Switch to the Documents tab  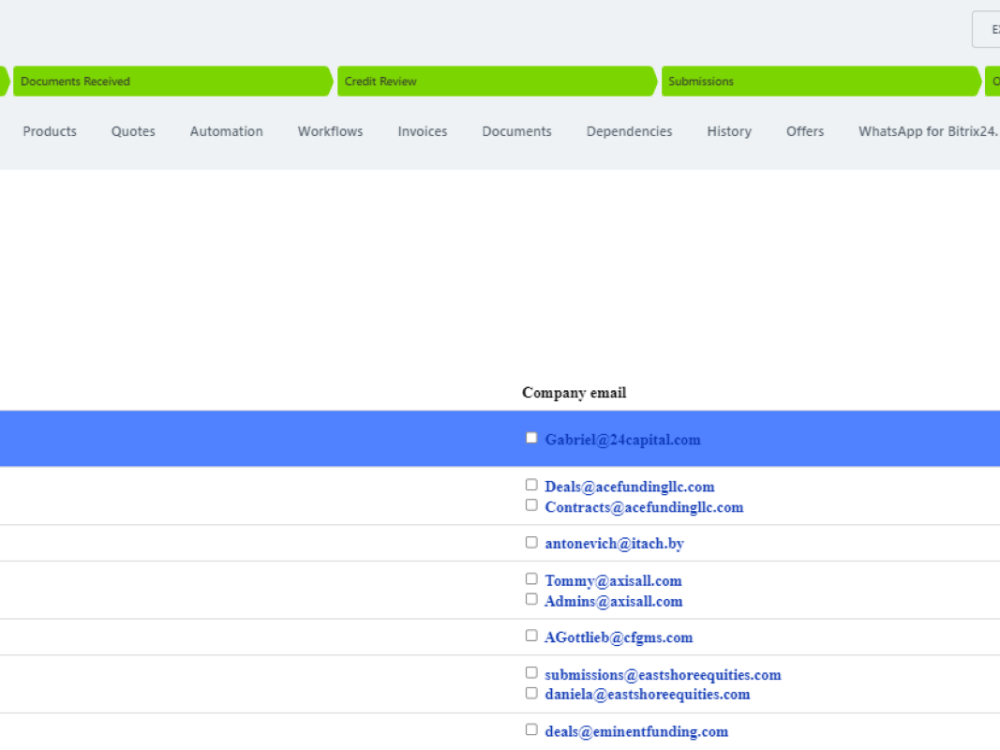click(x=516, y=131)
